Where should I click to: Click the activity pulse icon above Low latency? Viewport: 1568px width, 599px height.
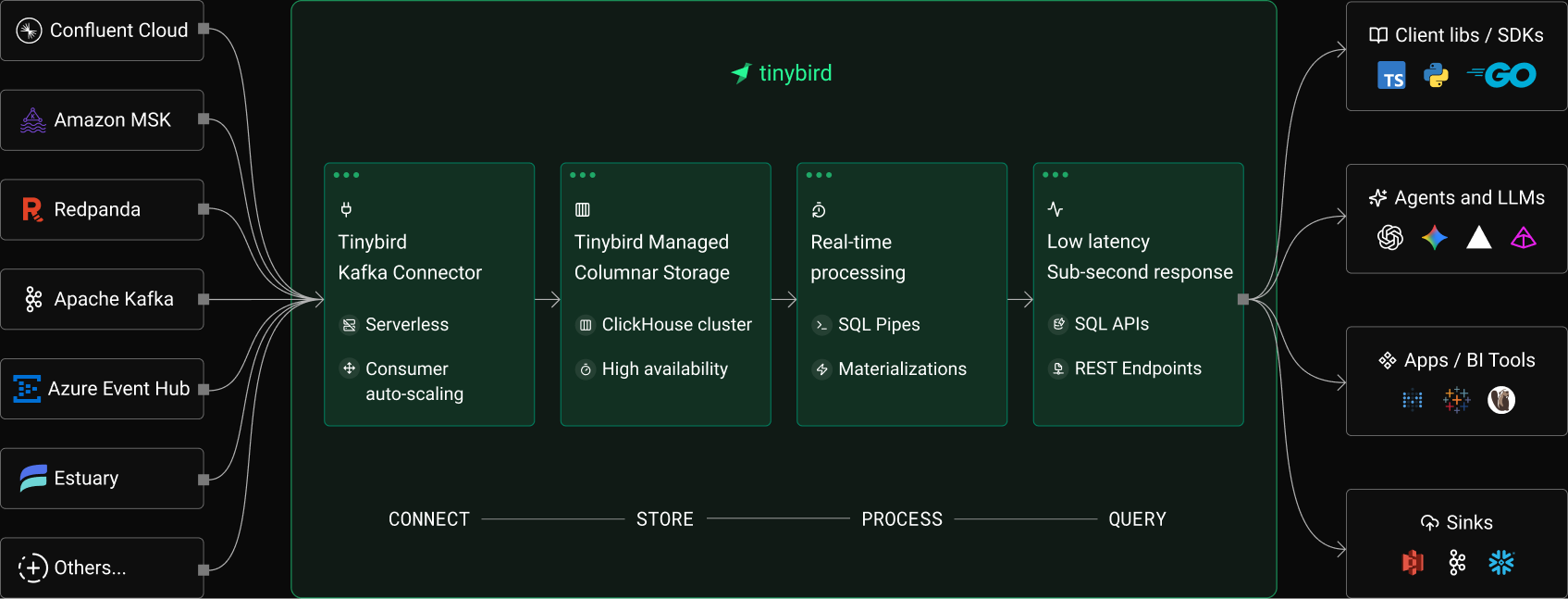coord(1055,209)
